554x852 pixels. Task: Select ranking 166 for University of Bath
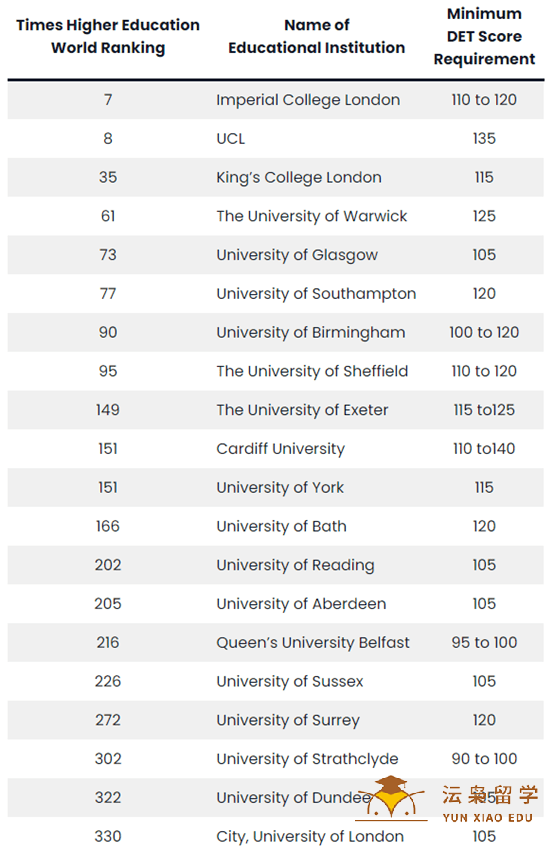[108, 526]
